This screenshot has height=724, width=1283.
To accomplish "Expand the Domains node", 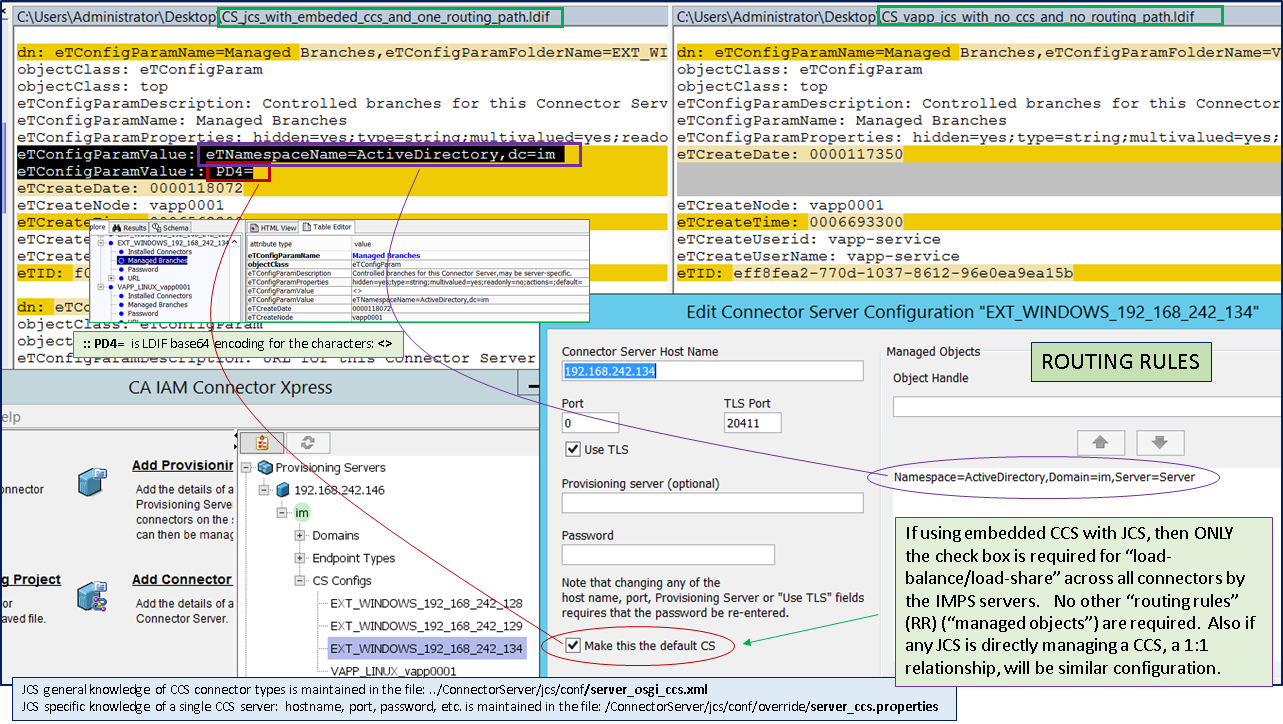I will click(x=300, y=535).
